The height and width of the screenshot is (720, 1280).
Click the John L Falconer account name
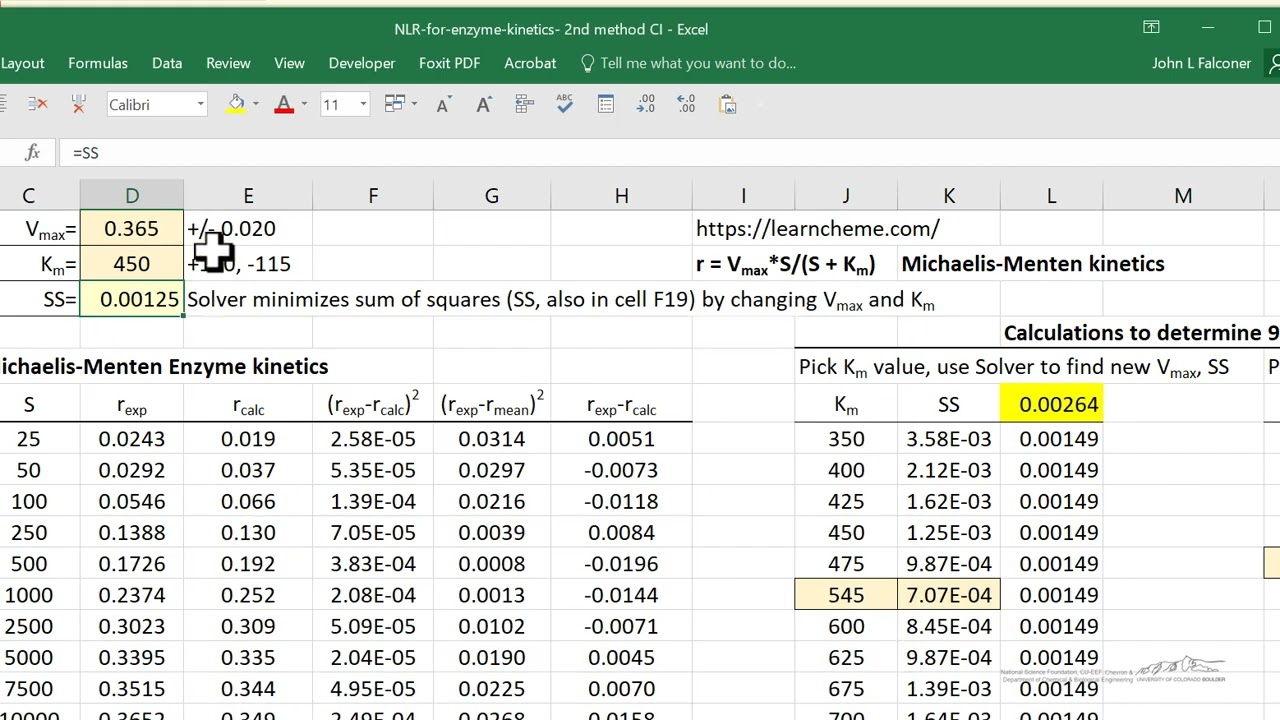pos(1201,63)
